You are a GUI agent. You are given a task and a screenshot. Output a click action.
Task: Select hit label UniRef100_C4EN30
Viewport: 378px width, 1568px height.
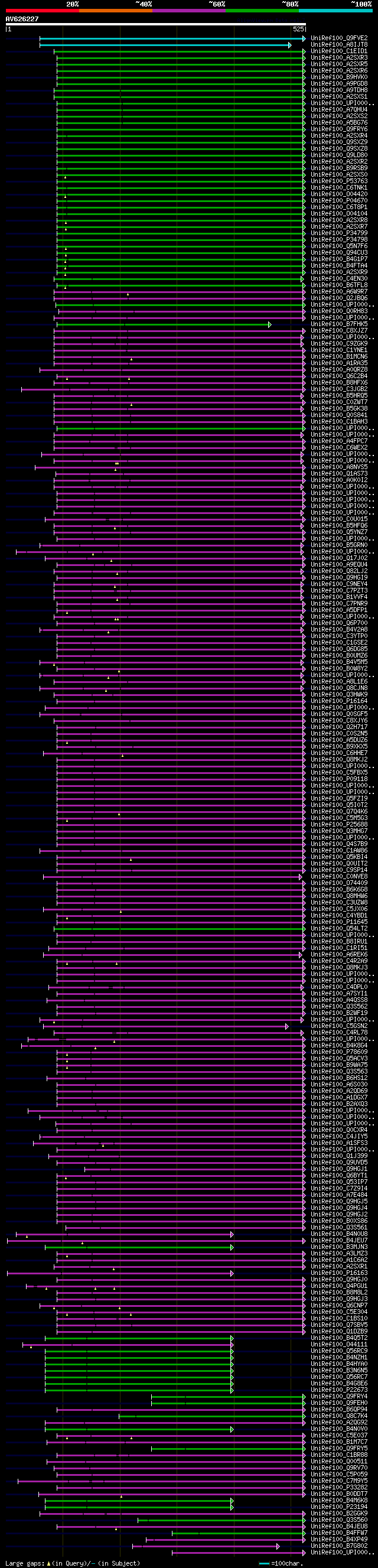tap(339, 279)
